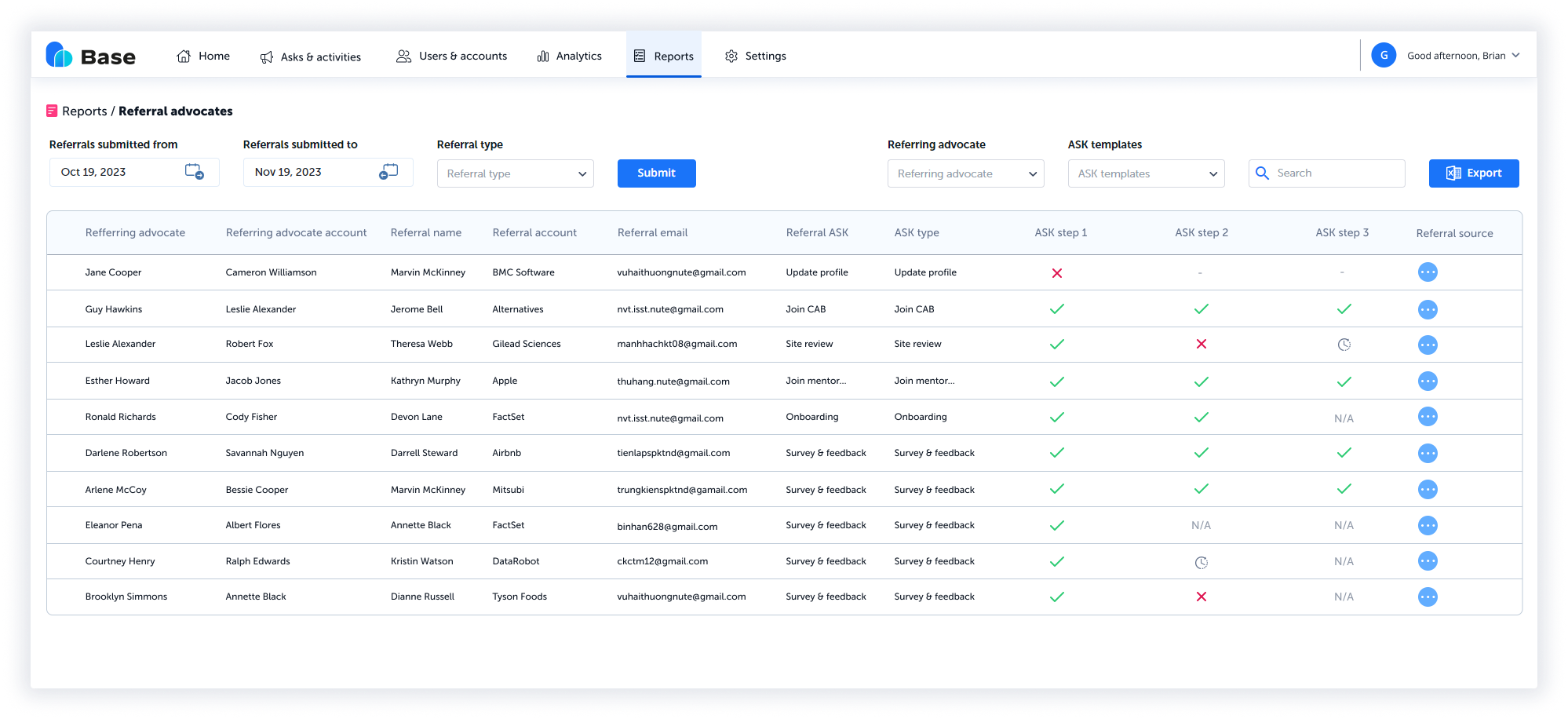The image size is (1568, 719).
Task: Open referral source menu for Arlene McCoy
Action: pyautogui.click(x=1428, y=489)
